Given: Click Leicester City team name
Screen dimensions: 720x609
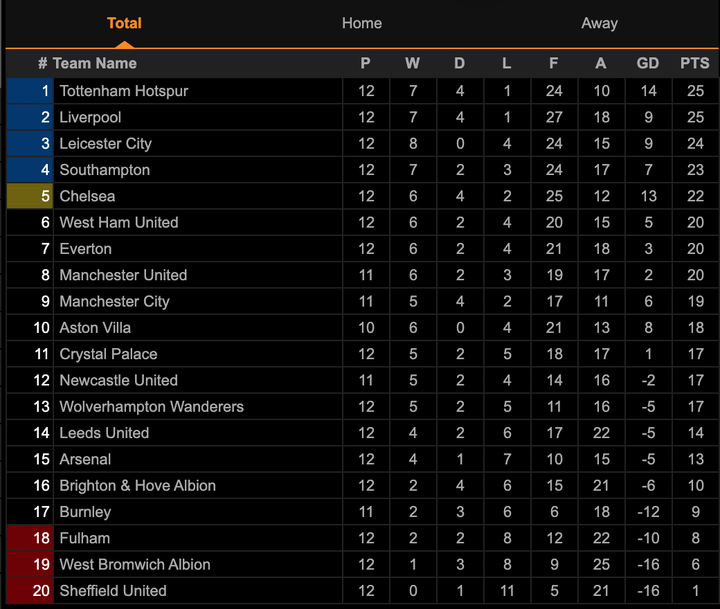Looking at the screenshot, I should click(x=105, y=143).
